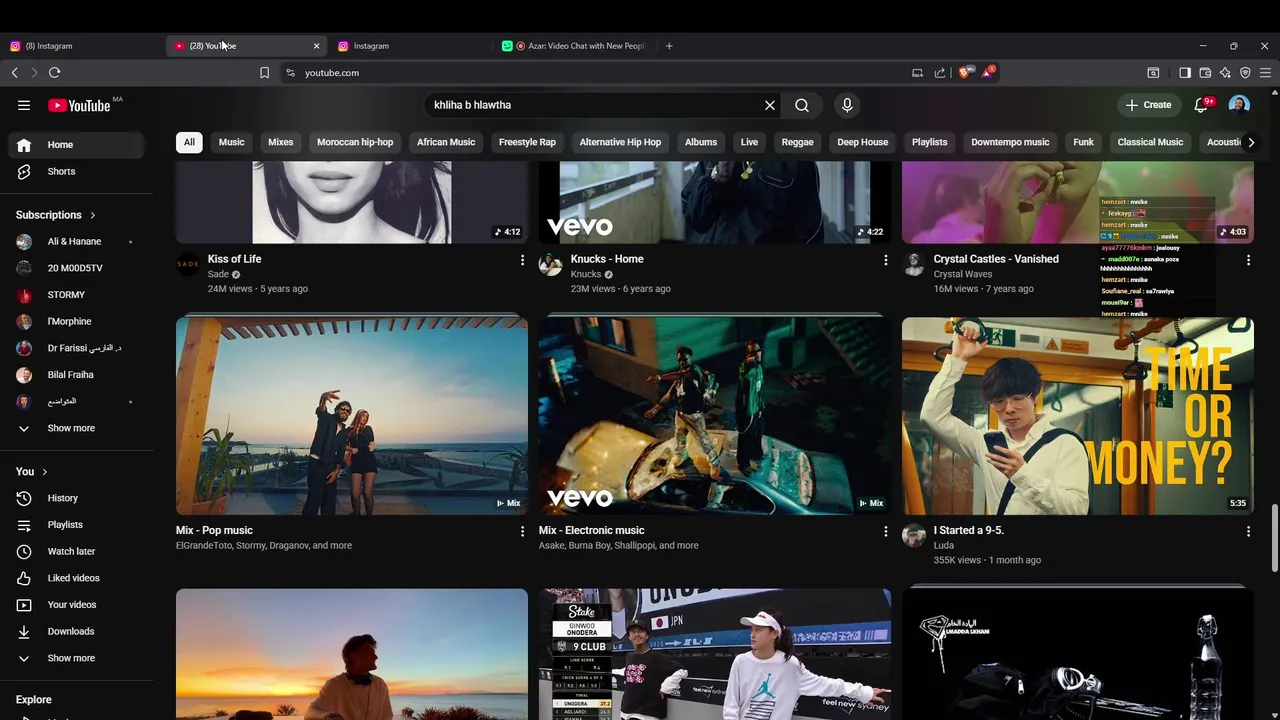Open Kiss of Life video title
This screenshot has height=720, width=1280.
(234, 259)
